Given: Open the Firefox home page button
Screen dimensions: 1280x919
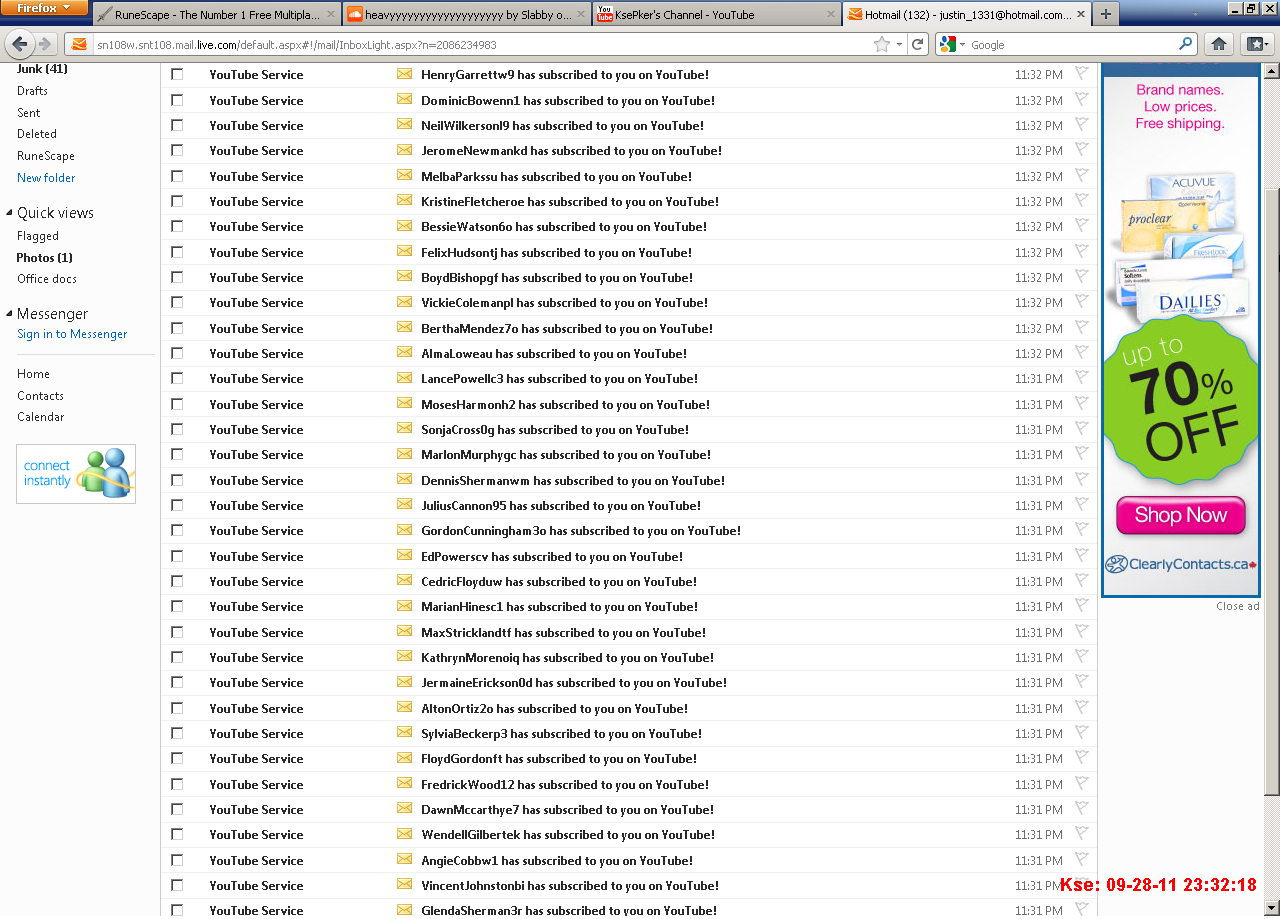Looking at the screenshot, I should 1218,44.
